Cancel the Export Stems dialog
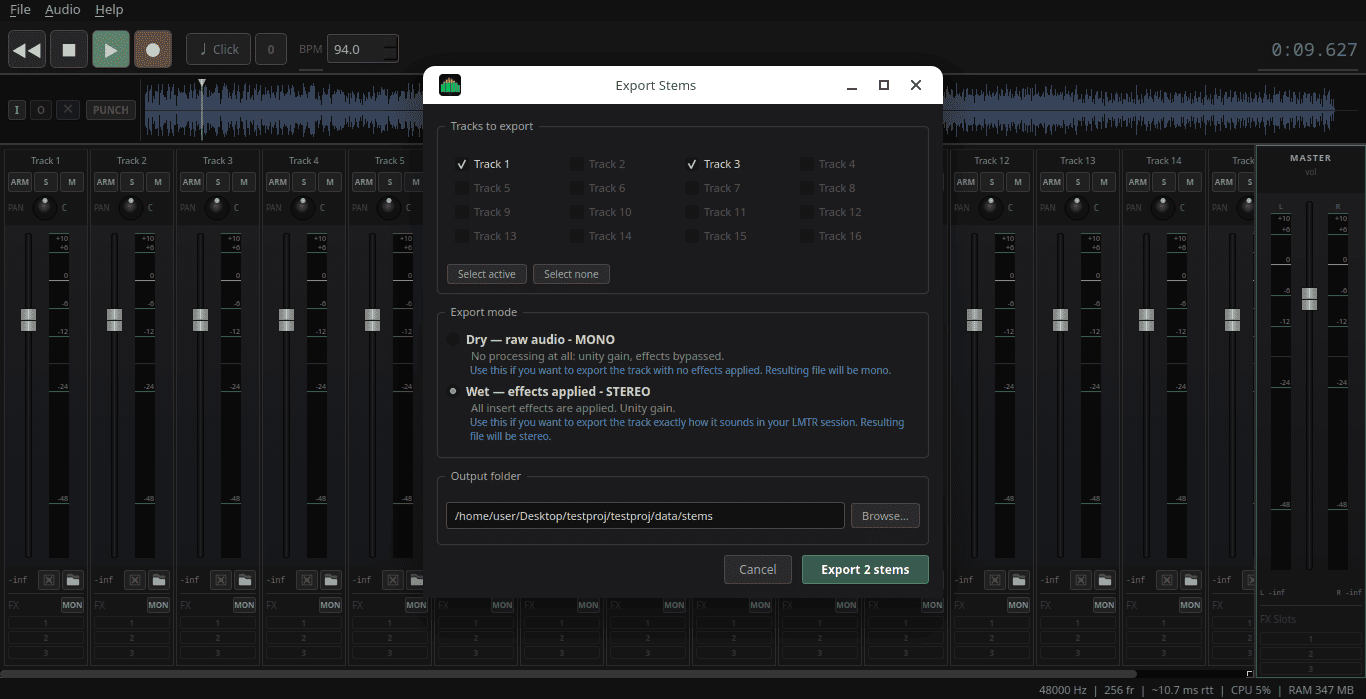This screenshot has width=1366, height=699. tap(758, 569)
